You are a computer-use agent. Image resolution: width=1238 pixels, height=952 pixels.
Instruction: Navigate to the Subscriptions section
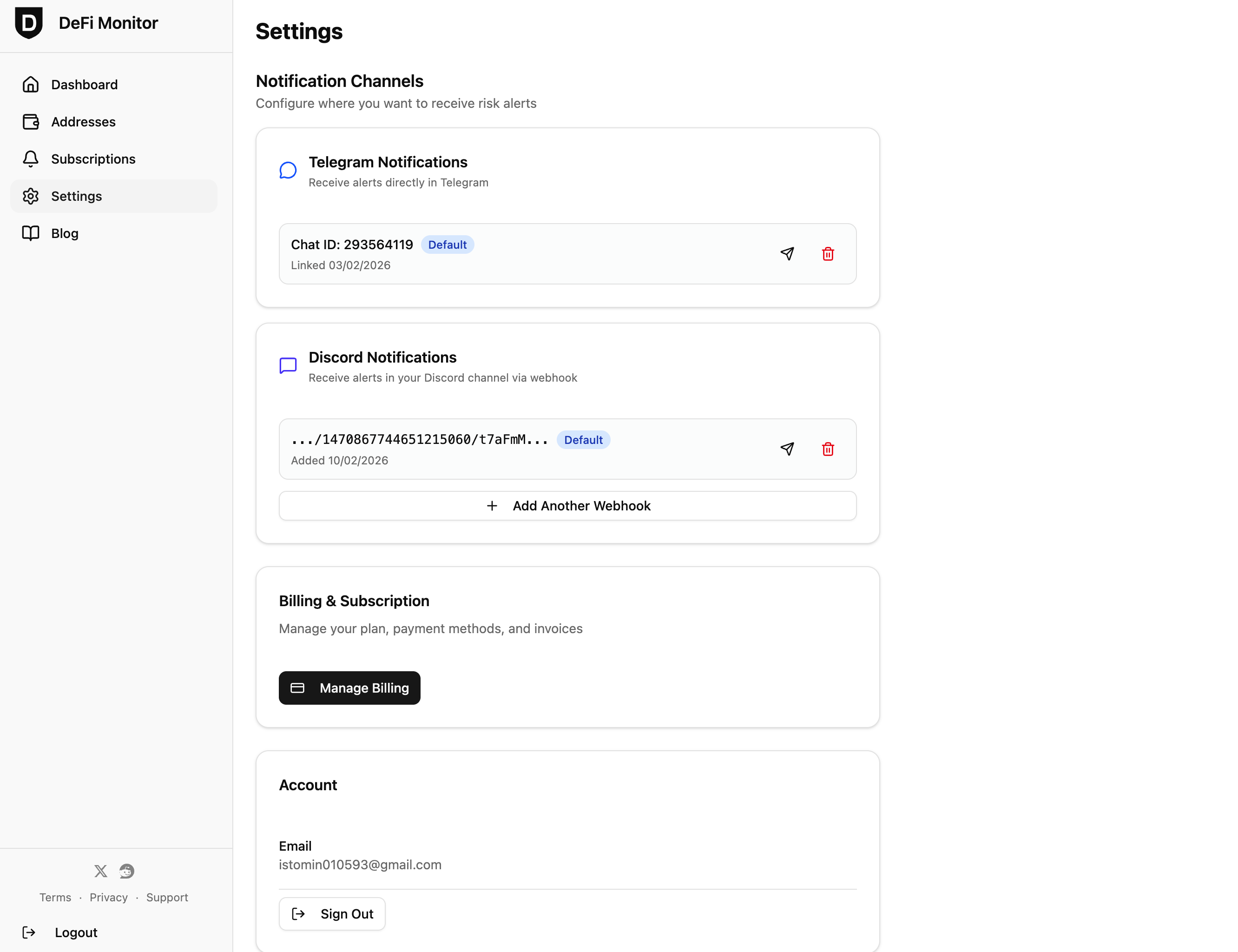point(93,159)
